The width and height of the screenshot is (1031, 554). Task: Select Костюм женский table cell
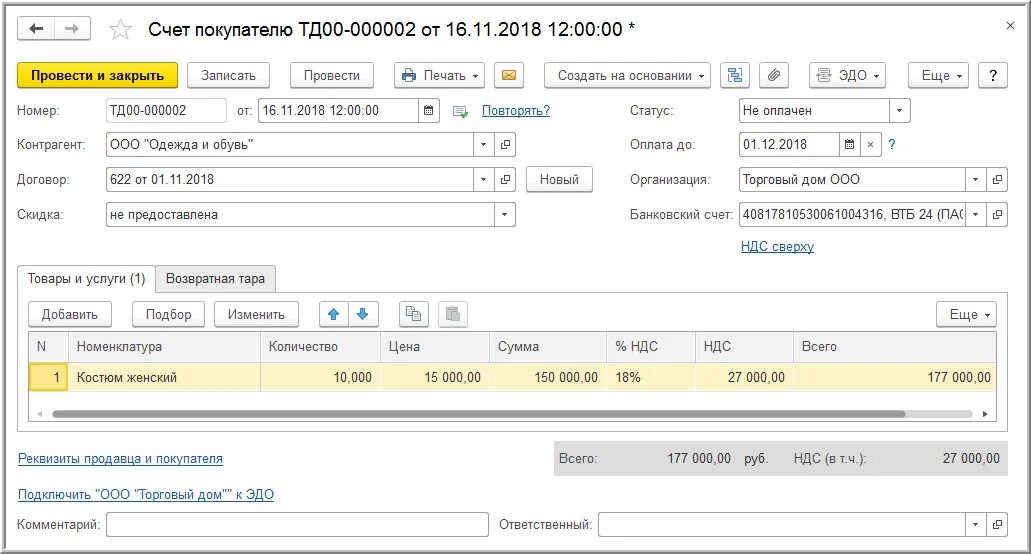[x=164, y=377]
